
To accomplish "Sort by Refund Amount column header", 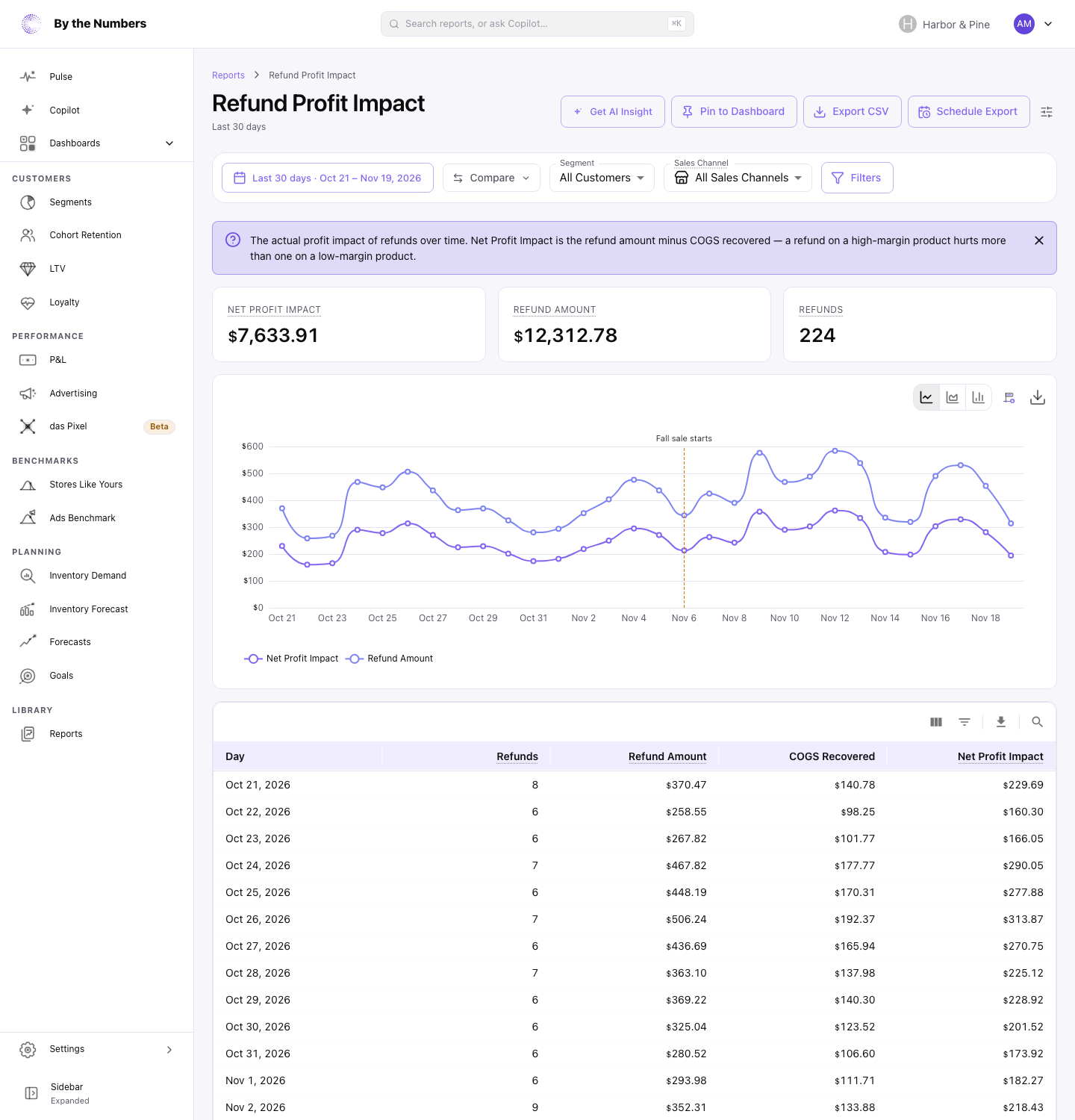I will click(667, 756).
